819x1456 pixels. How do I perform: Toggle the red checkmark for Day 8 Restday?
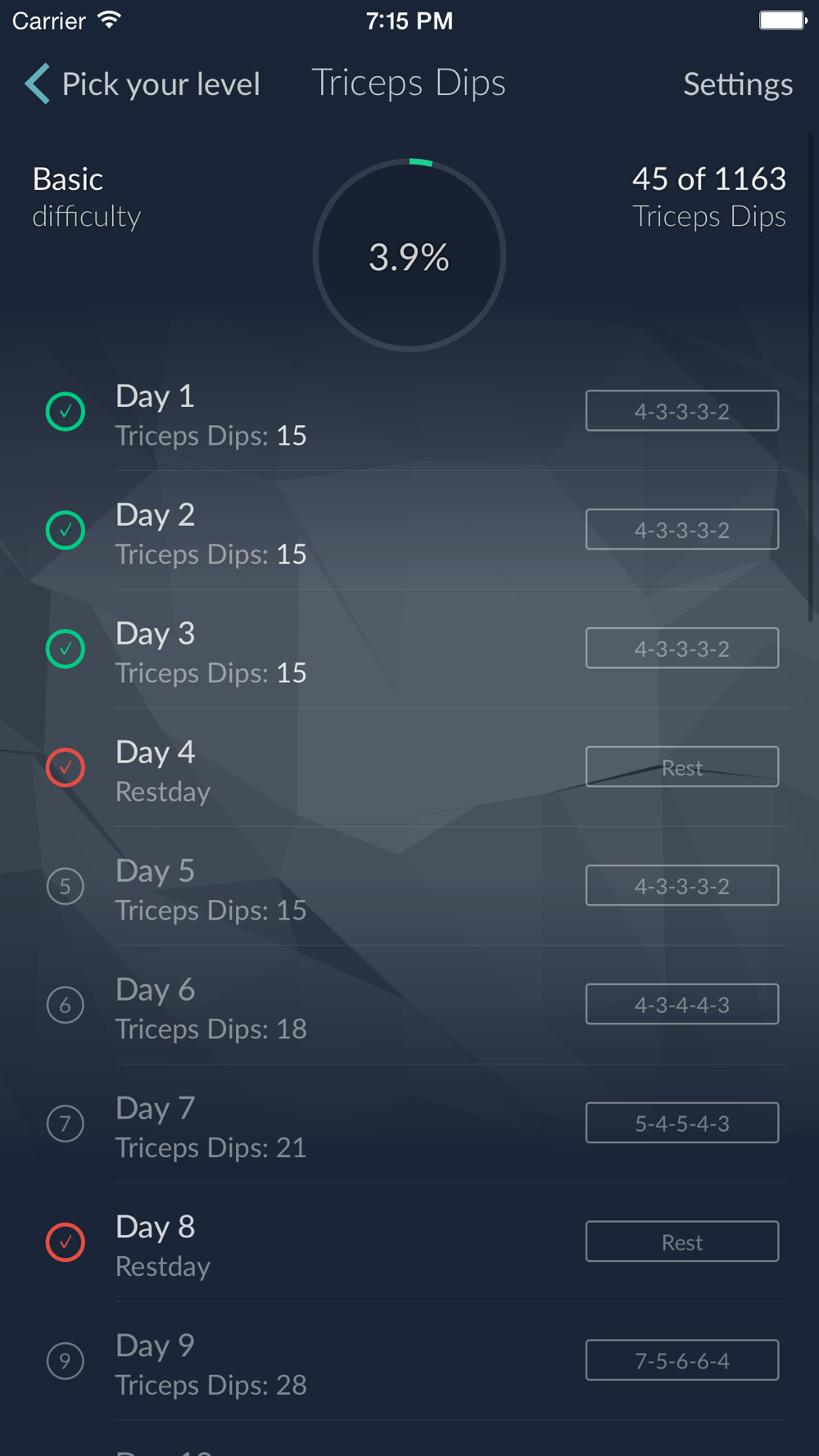point(66,1242)
